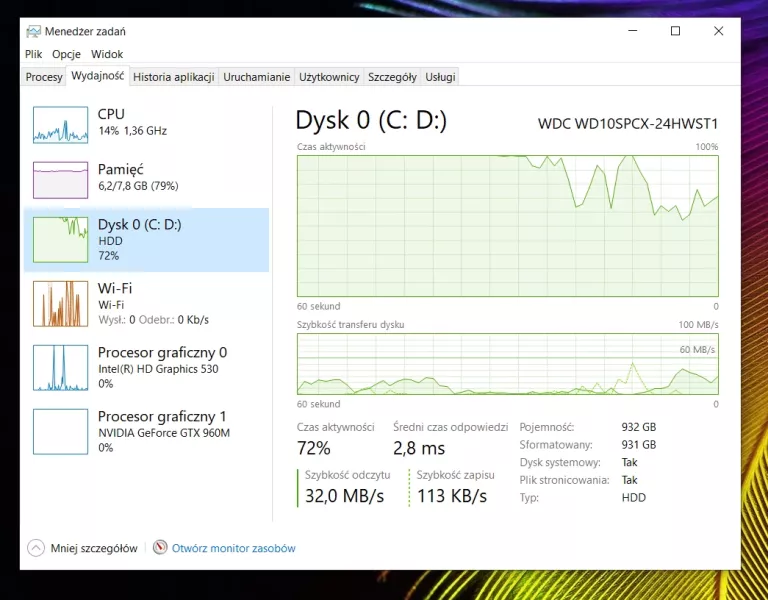This screenshot has width=768, height=600.
Task: Switch to the Usługi tab
Action: coord(440,77)
